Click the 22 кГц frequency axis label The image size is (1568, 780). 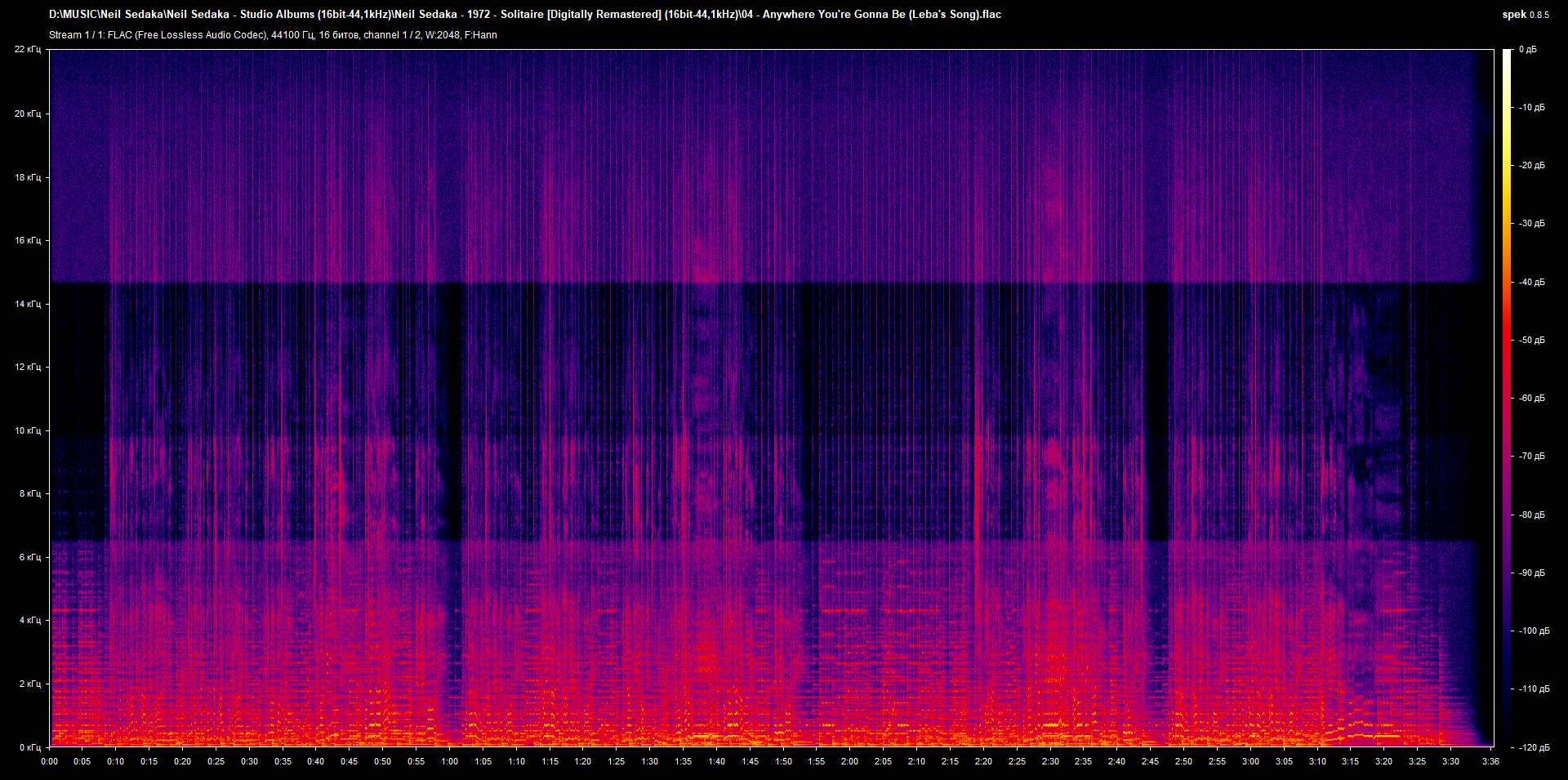click(27, 50)
